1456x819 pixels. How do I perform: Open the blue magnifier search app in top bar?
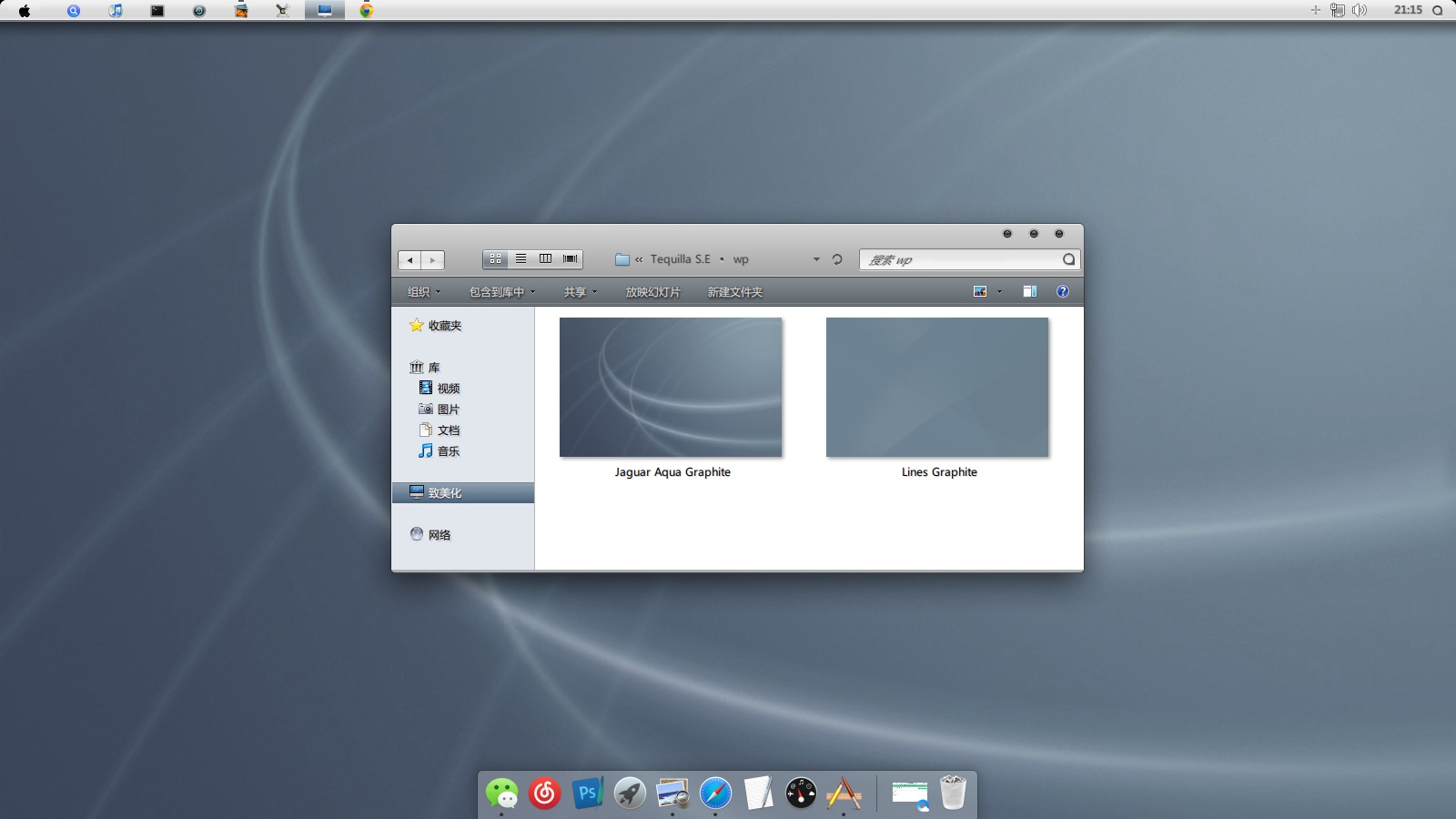click(x=74, y=11)
